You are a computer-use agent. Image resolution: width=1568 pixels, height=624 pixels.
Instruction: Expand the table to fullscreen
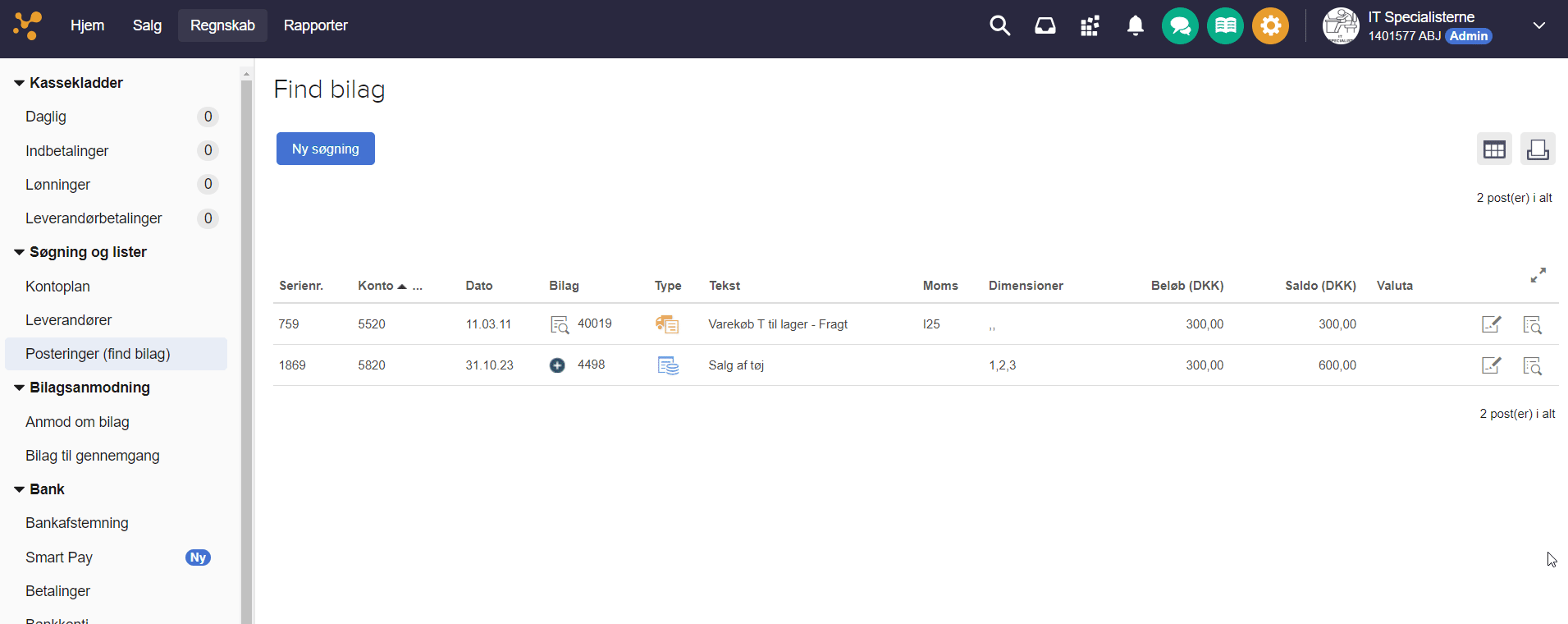click(x=1538, y=275)
